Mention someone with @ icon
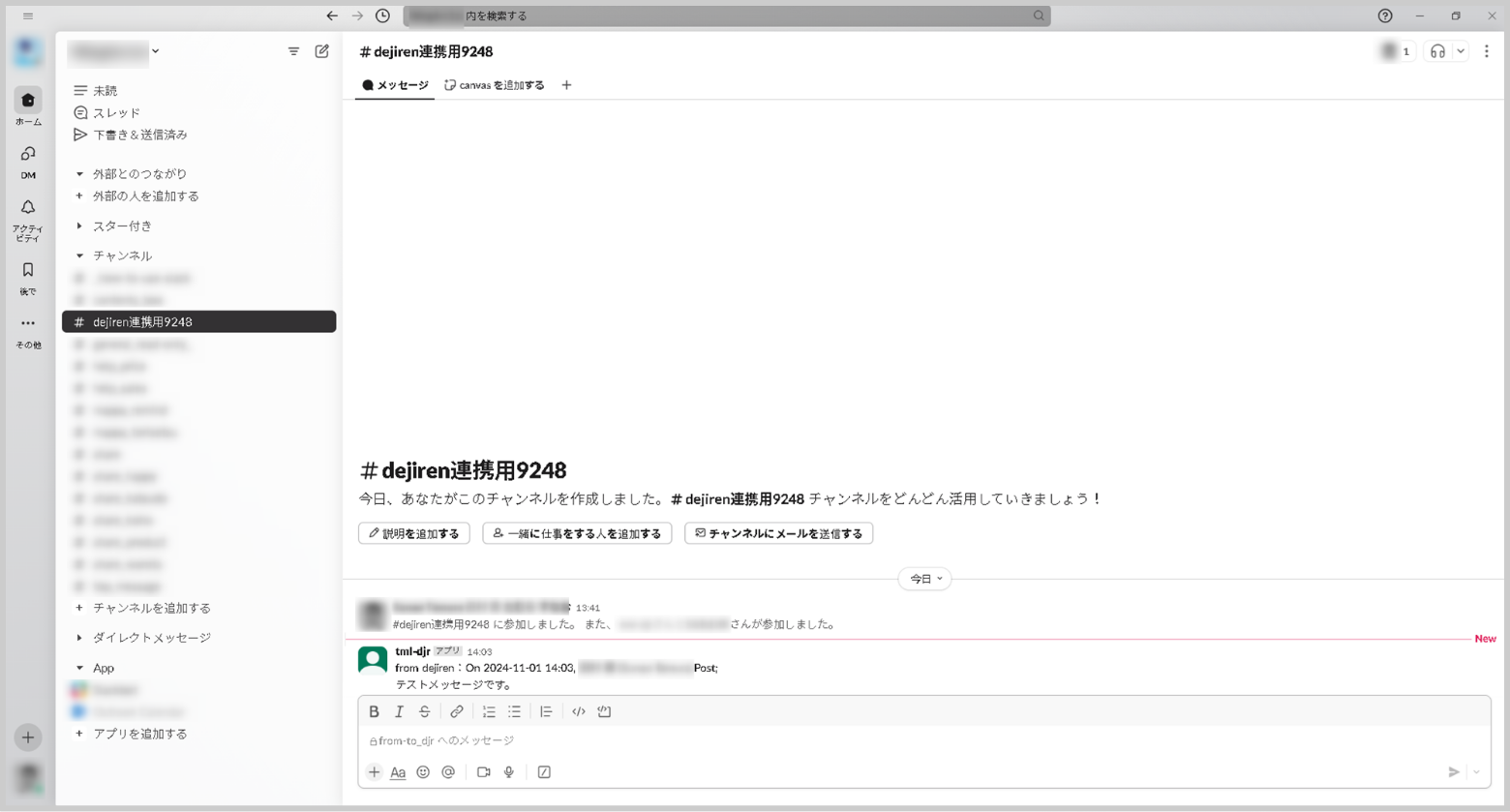This screenshot has width=1510, height=812. pos(448,772)
